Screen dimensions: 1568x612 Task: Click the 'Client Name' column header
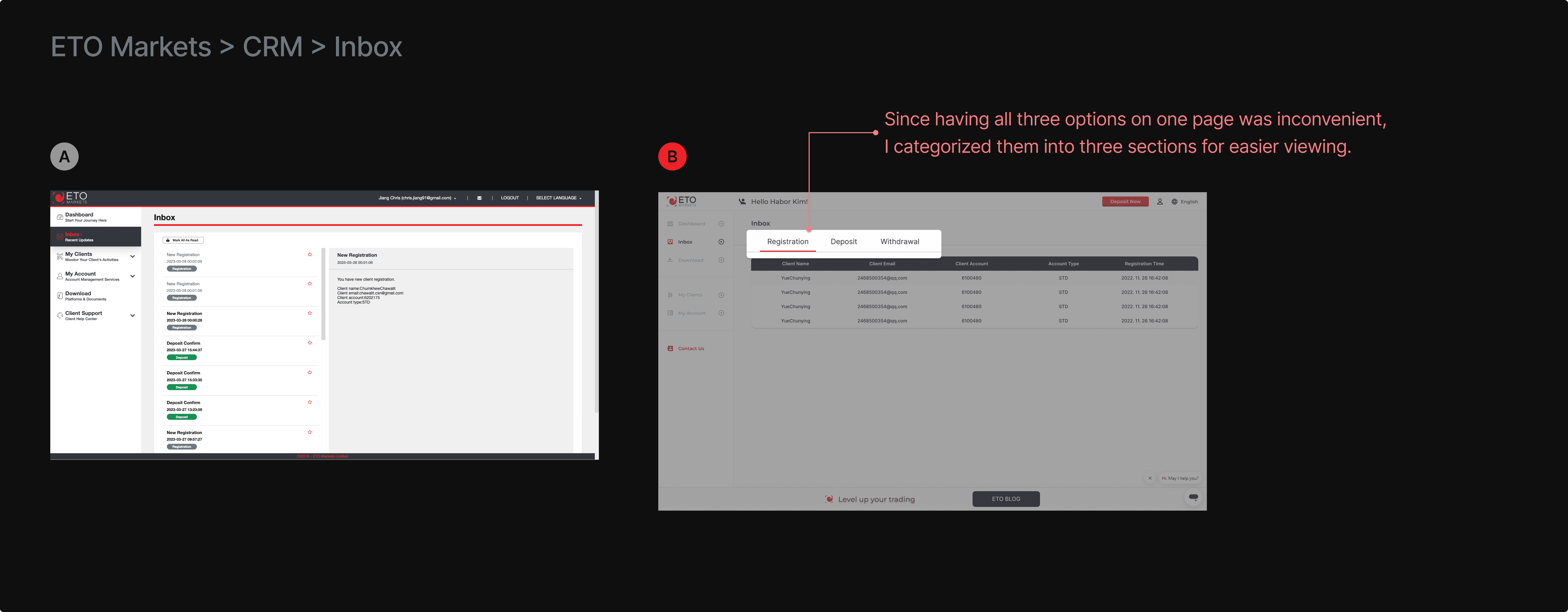tap(795, 264)
